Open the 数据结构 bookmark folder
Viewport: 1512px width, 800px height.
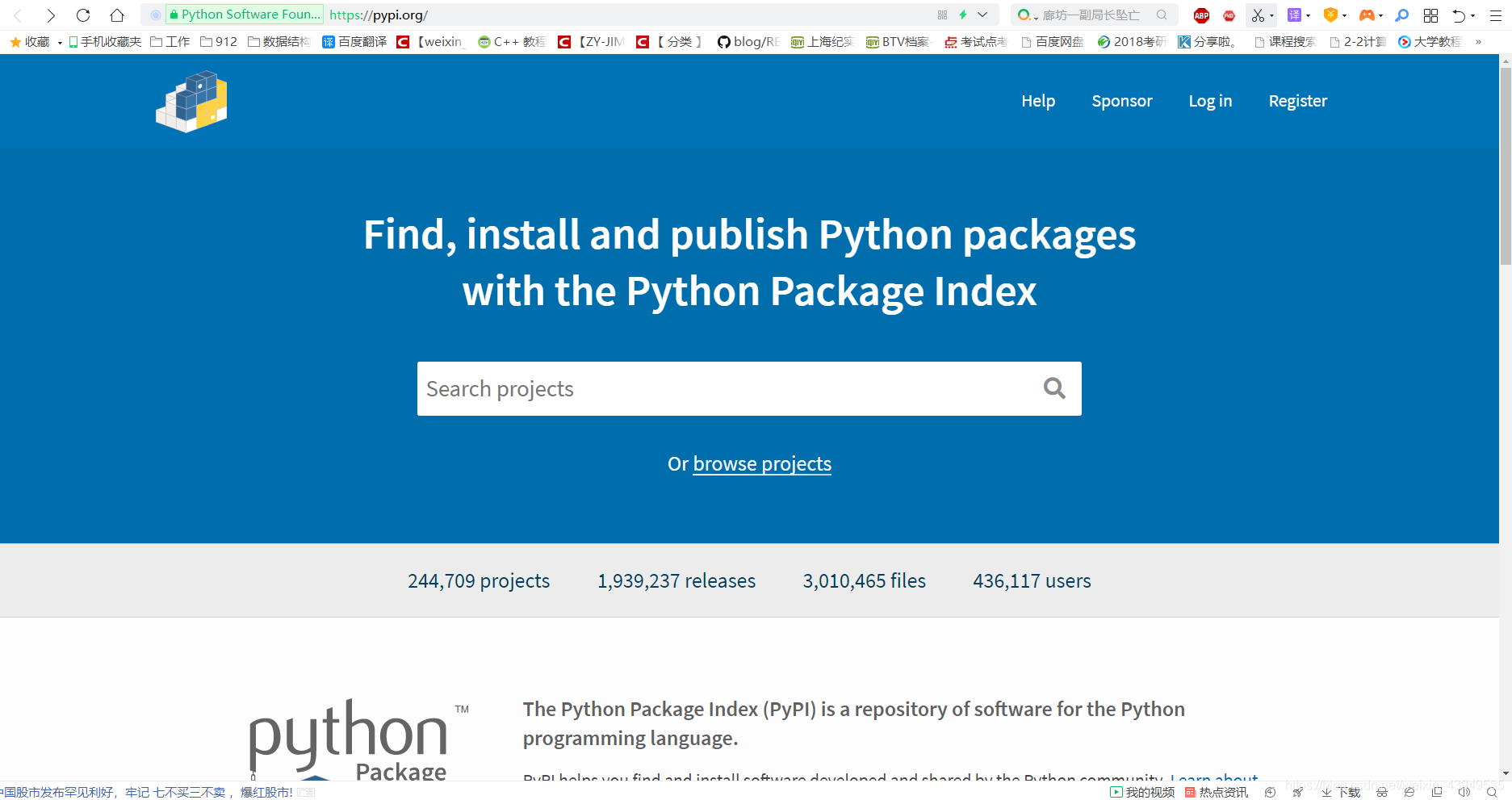[x=279, y=42]
